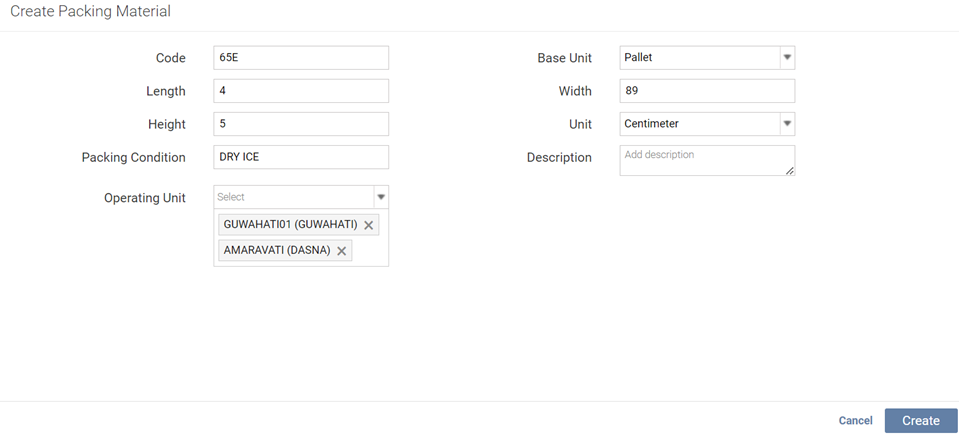The height and width of the screenshot is (441, 959).
Task: Open the Base Unit dropdown arrow
Action: 787,58
